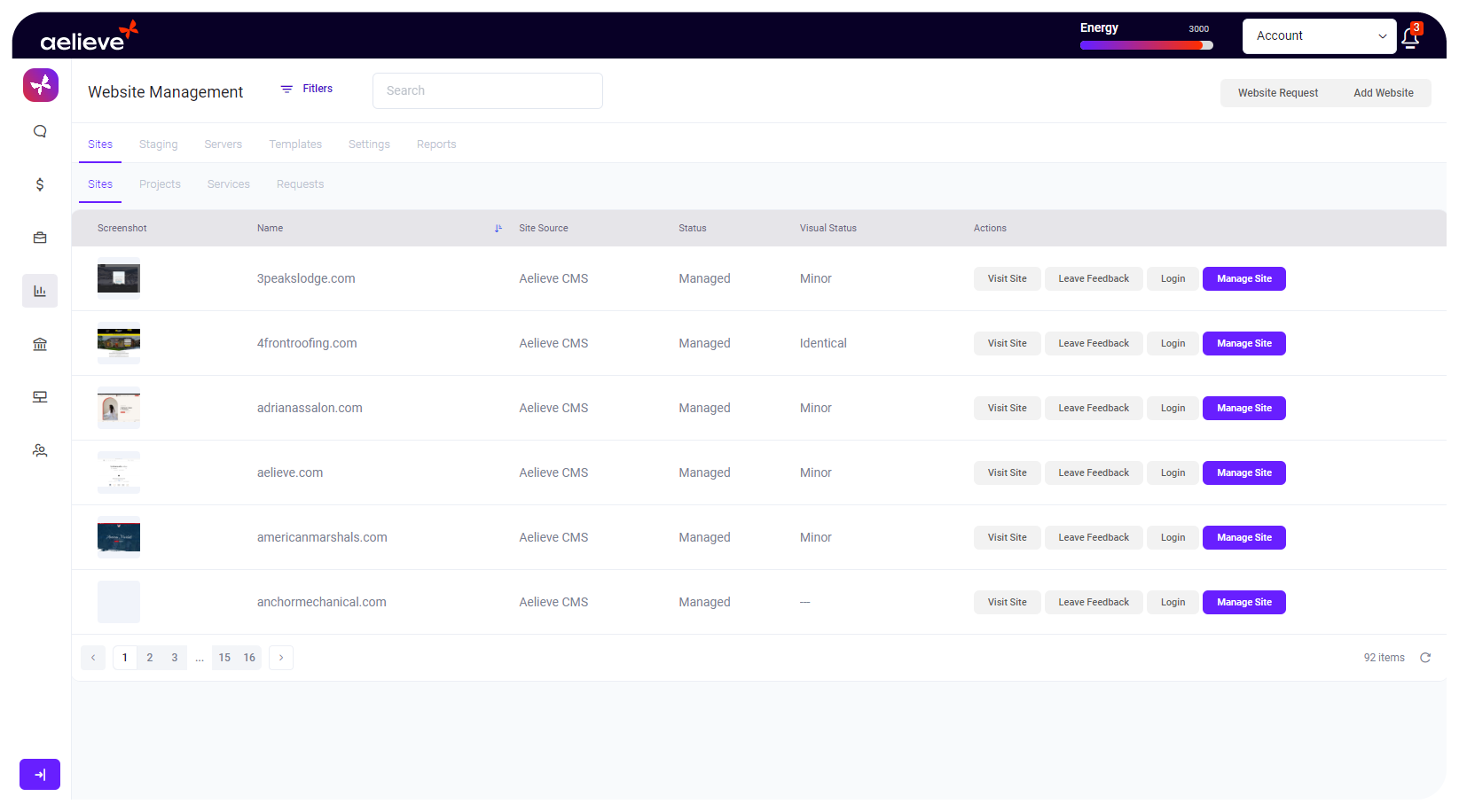Open the Projects sub-tab
The height and width of the screenshot is (812, 1459).
160,184
